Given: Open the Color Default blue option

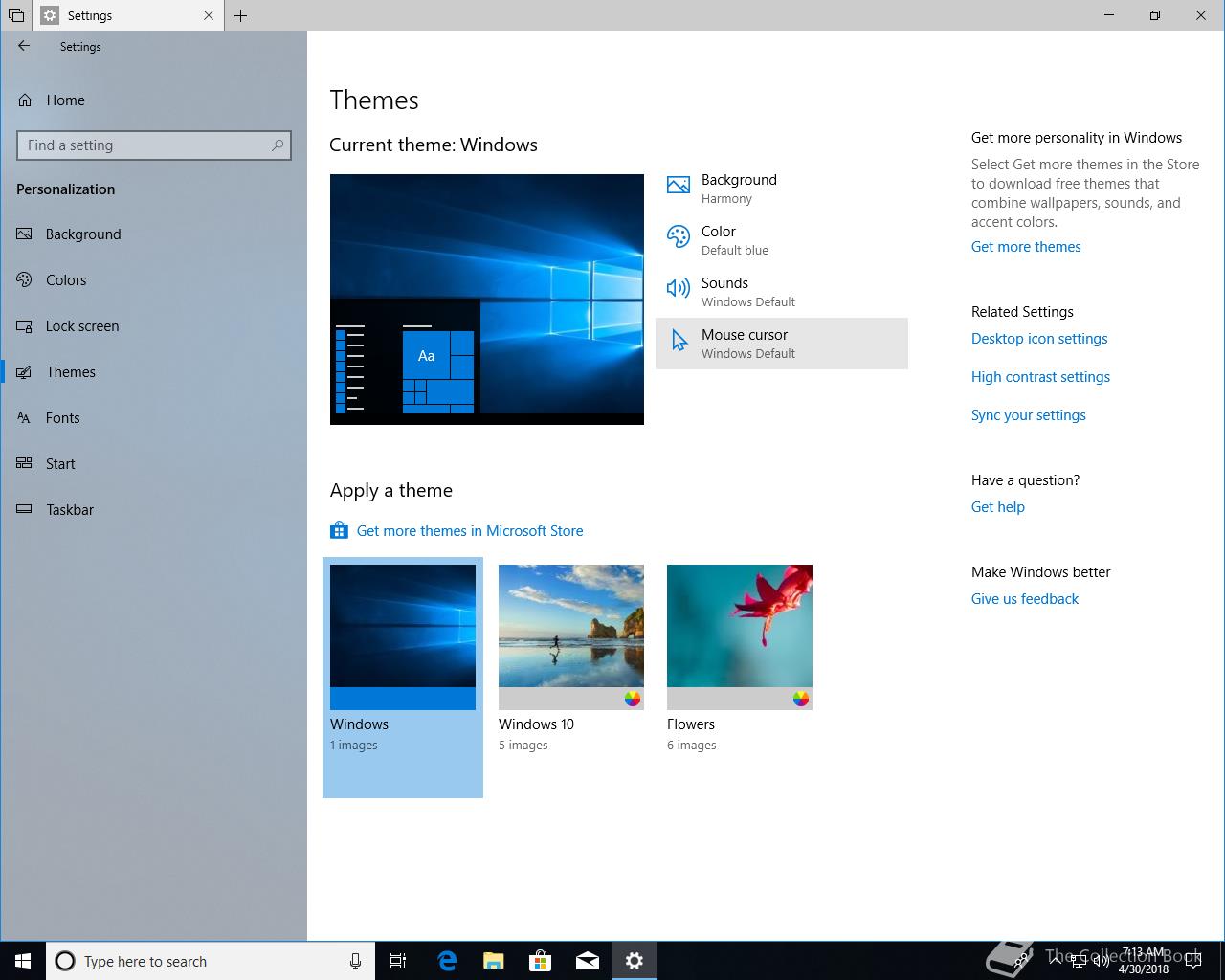Looking at the screenshot, I should coord(782,240).
